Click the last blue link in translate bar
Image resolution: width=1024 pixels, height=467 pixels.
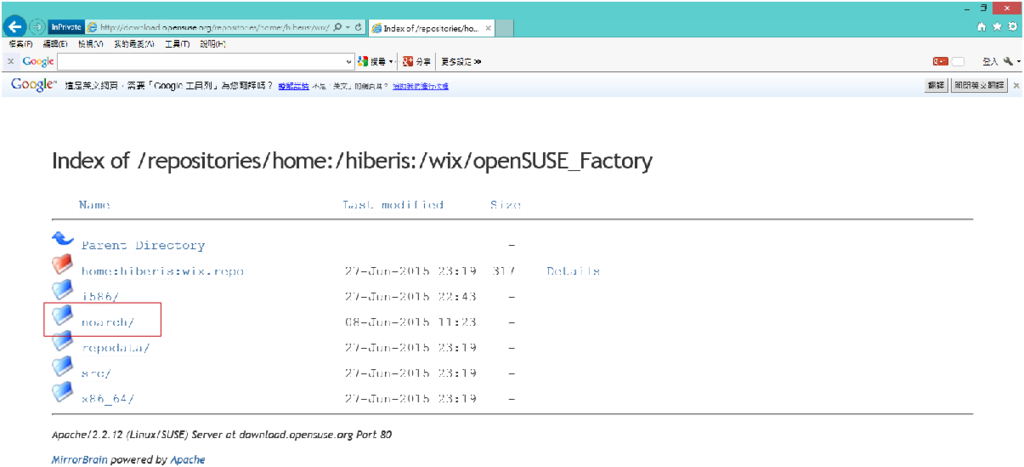[x=420, y=86]
